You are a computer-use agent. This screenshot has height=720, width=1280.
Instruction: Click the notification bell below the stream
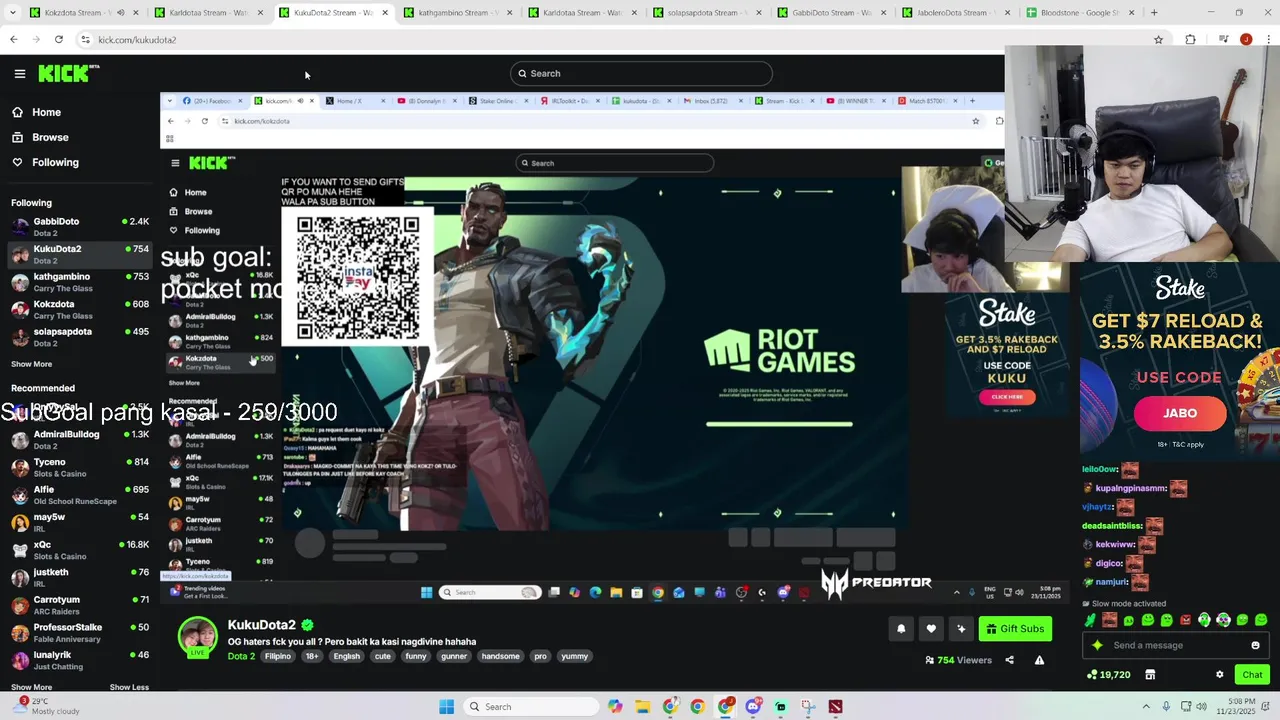[901, 629]
